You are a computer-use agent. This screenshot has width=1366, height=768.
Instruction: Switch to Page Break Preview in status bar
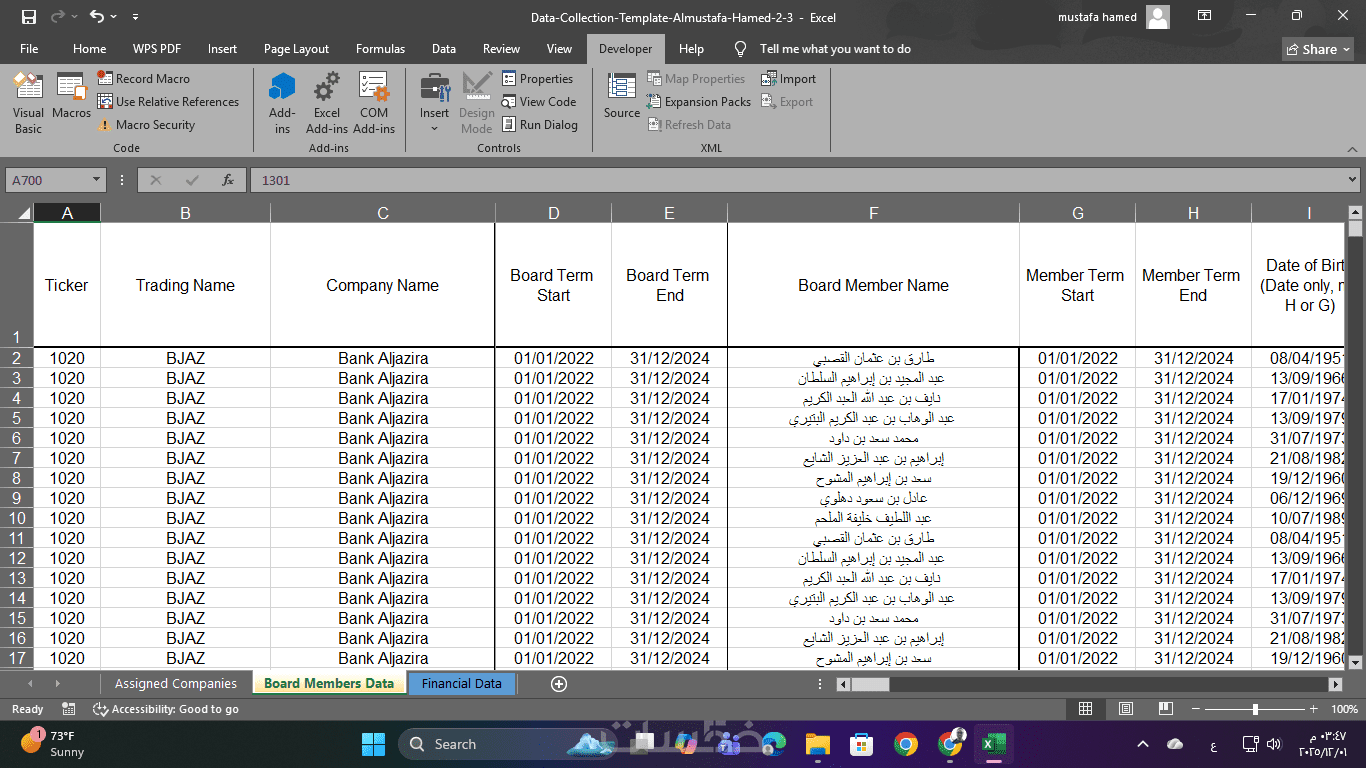1166,709
